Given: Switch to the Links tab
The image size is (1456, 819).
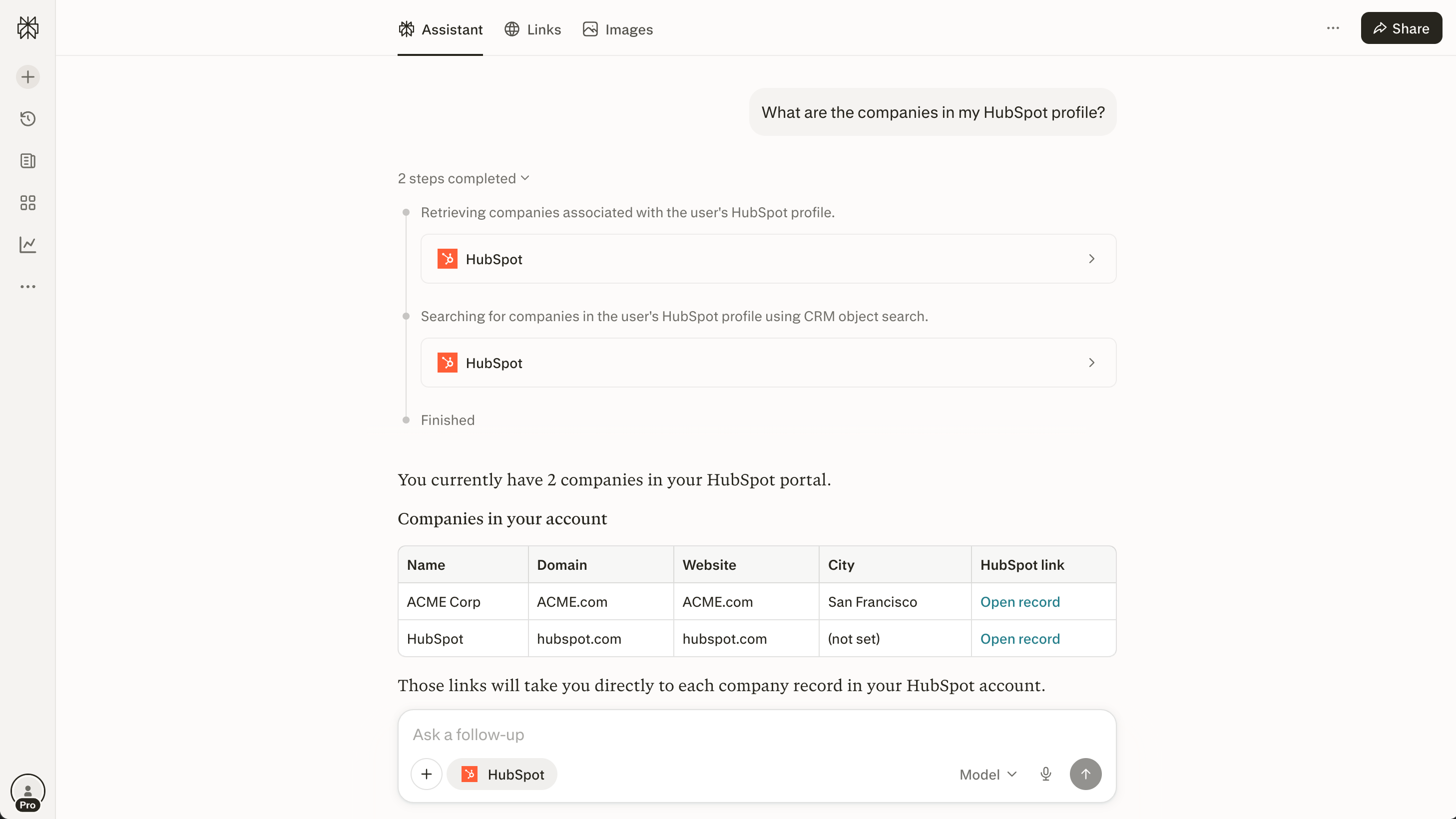Looking at the screenshot, I should pos(532,29).
